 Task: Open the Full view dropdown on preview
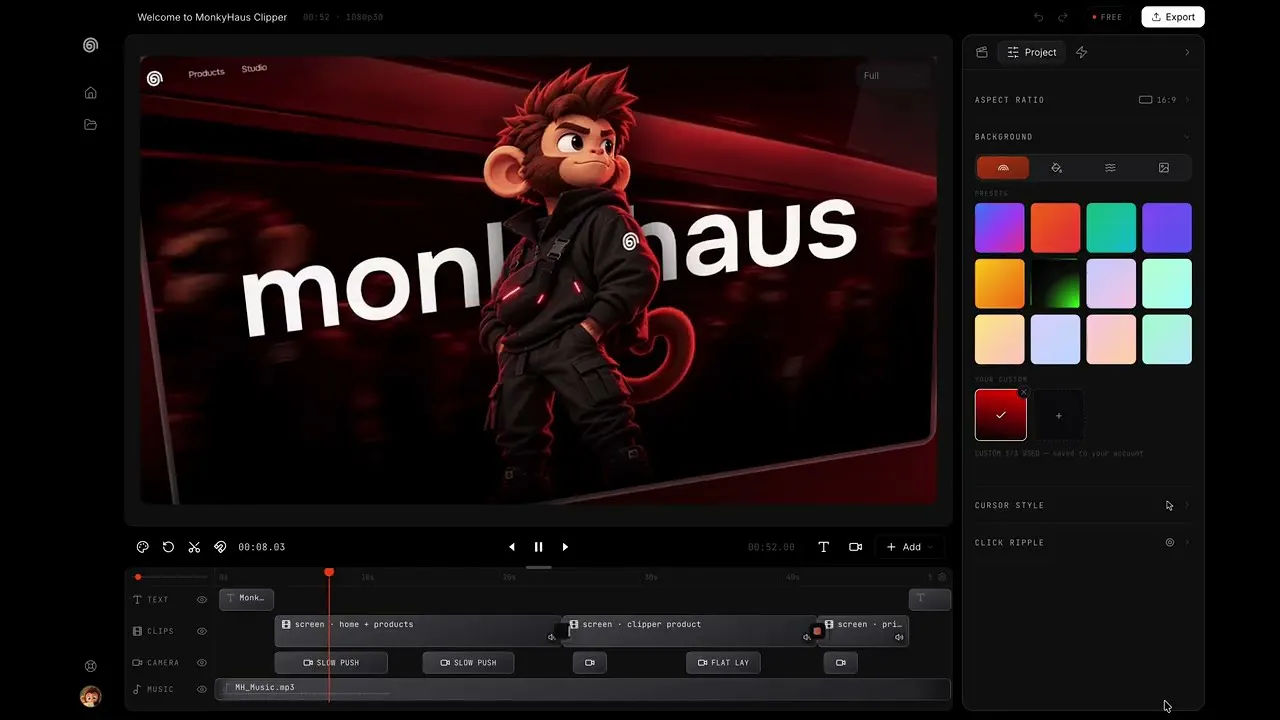coord(894,76)
